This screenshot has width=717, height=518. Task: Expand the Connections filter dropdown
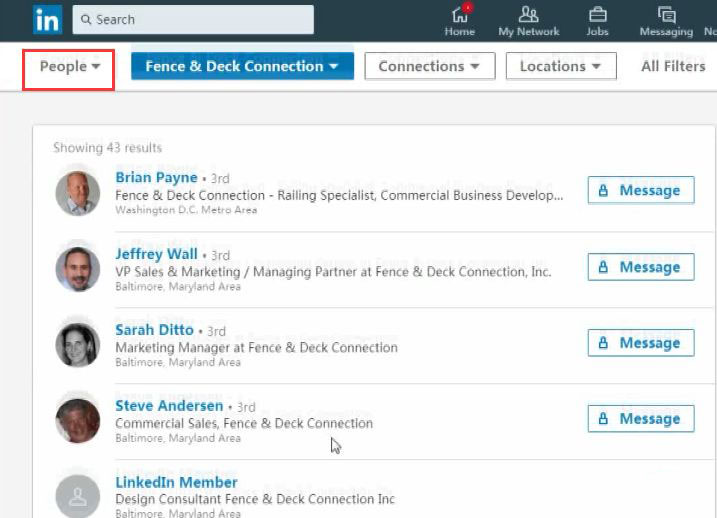click(429, 66)
